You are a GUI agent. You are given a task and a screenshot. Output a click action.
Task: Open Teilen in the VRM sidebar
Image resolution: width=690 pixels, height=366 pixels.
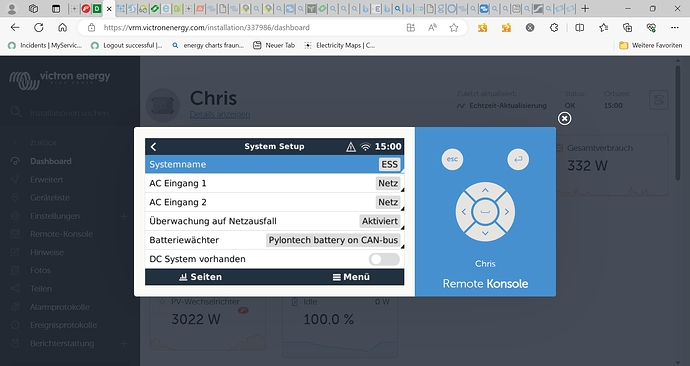(x=41, y=289)
